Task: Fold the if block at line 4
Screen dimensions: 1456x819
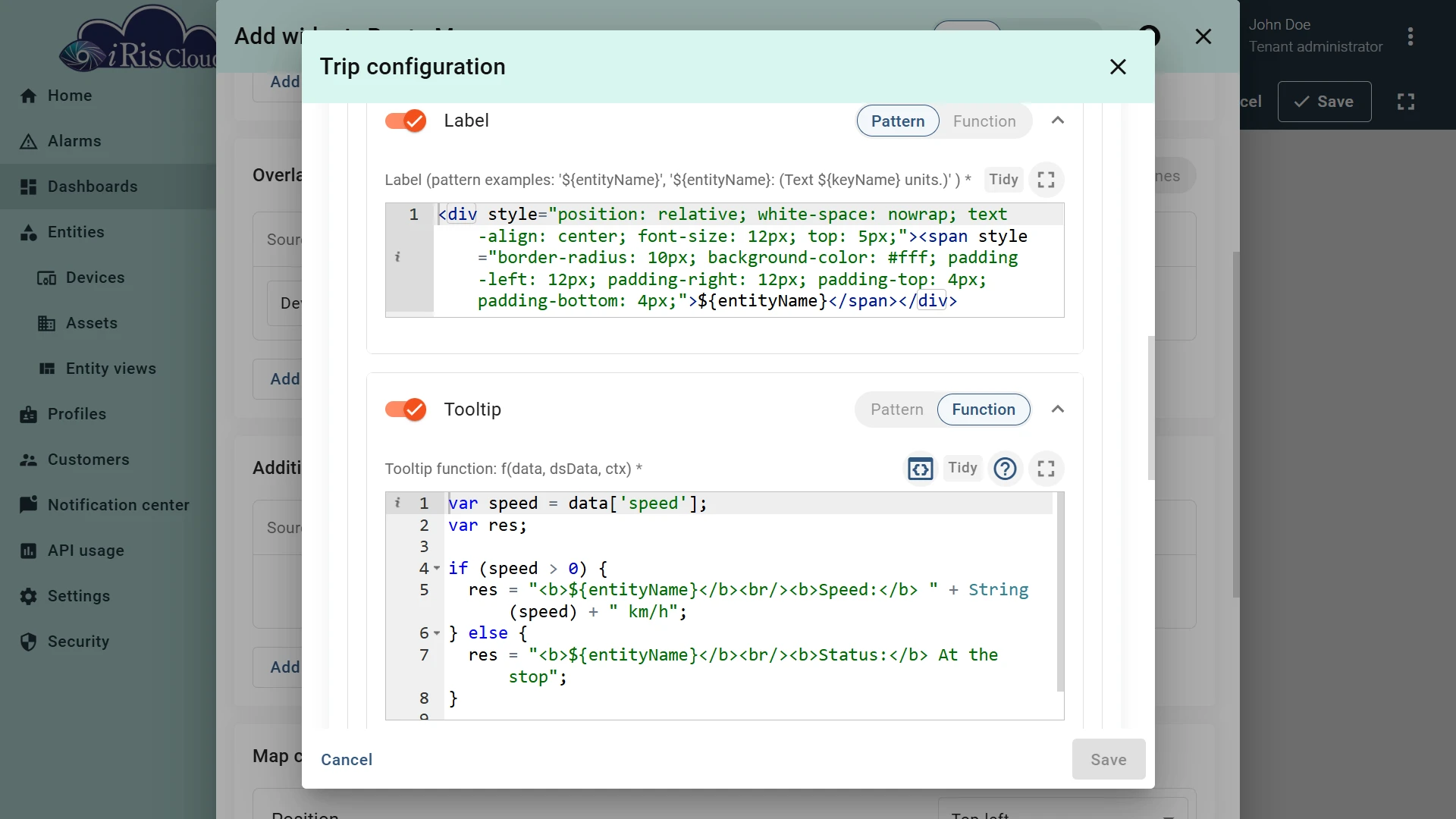Action: pyautogui.click(x=437, y=569)
